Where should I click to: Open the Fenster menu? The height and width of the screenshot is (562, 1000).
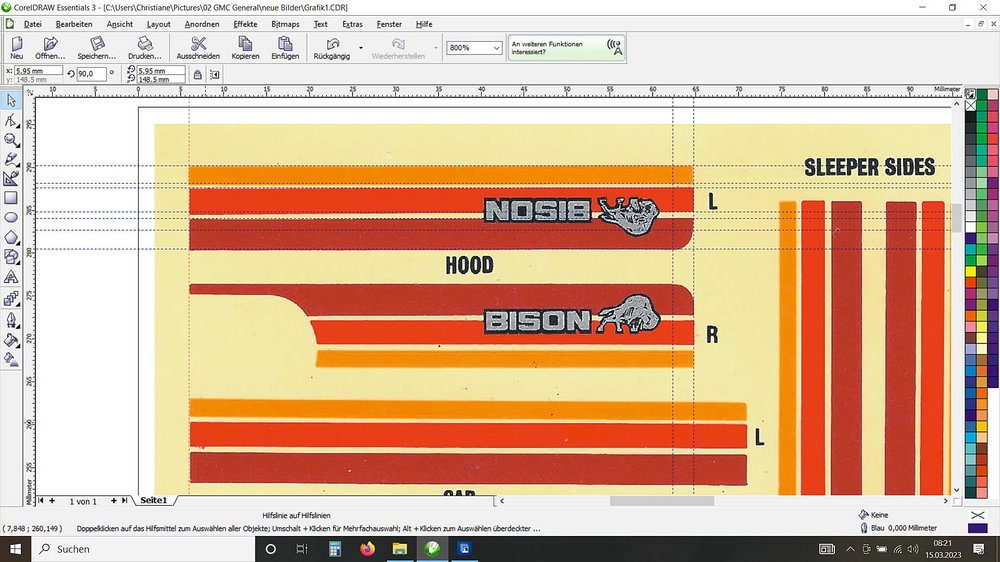(x=389, y=24)
